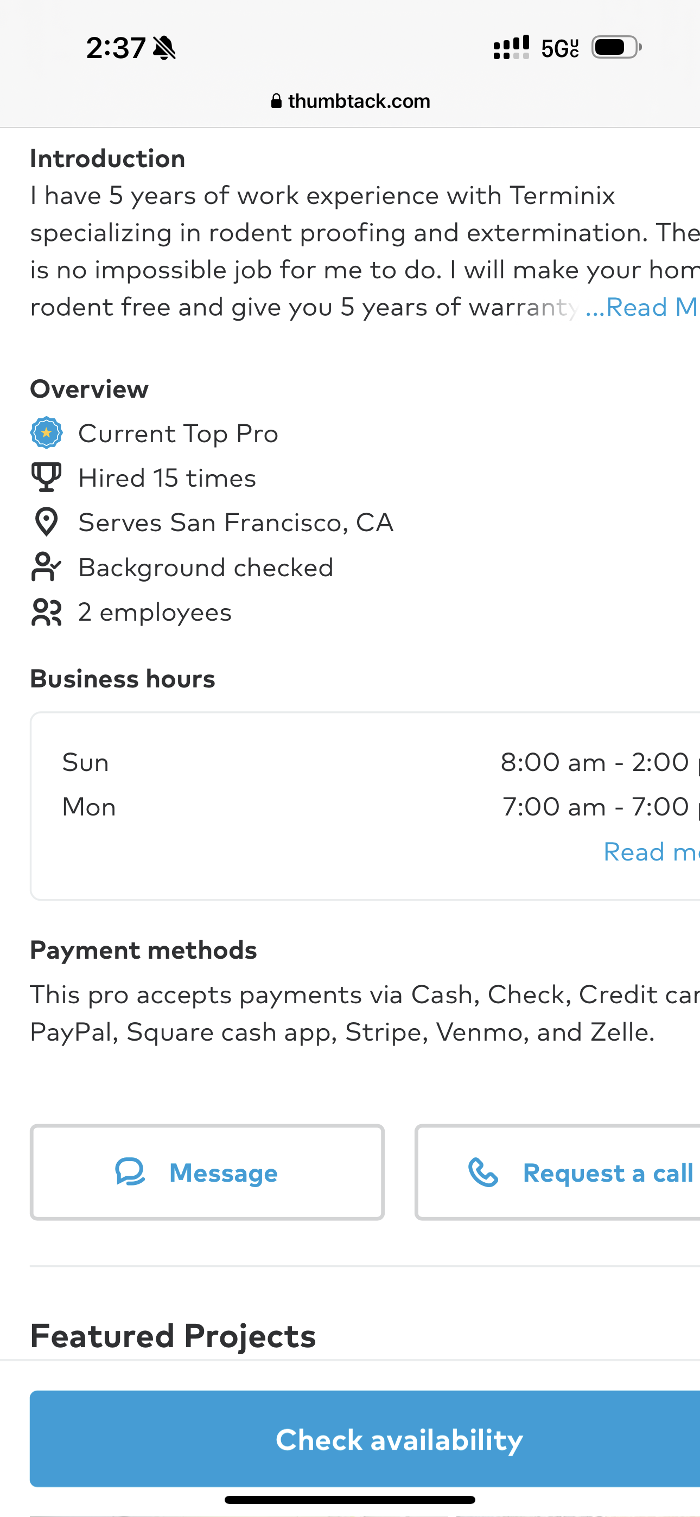This screenshot has width=700, height=1517.
Task: Tap the location pin icon for San Francisco
Action: coord(46,522)
